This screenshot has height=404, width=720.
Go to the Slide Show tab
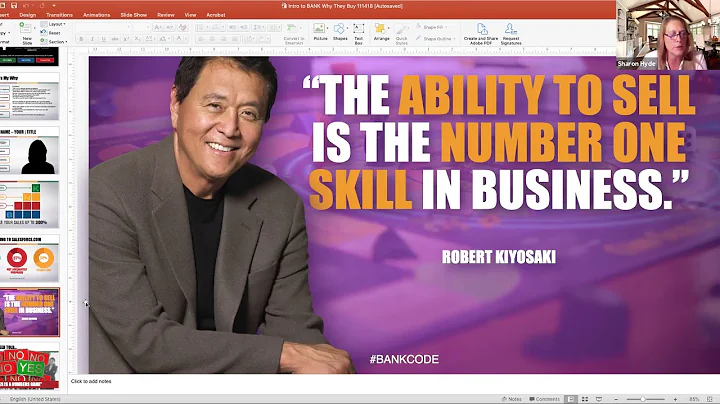[134, 15]
